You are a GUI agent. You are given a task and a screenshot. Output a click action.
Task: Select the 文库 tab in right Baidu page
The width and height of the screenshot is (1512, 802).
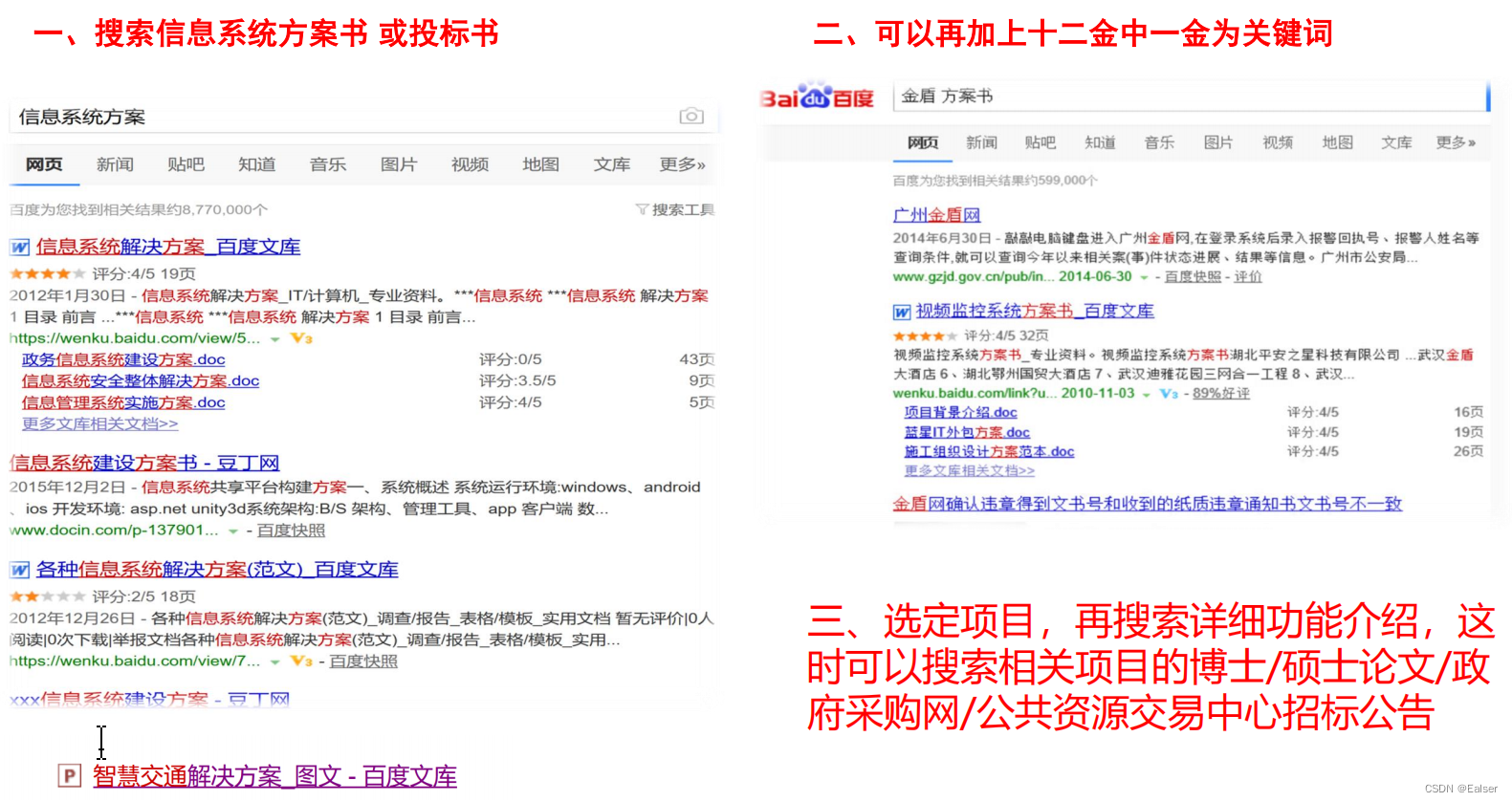point(1396,142)
